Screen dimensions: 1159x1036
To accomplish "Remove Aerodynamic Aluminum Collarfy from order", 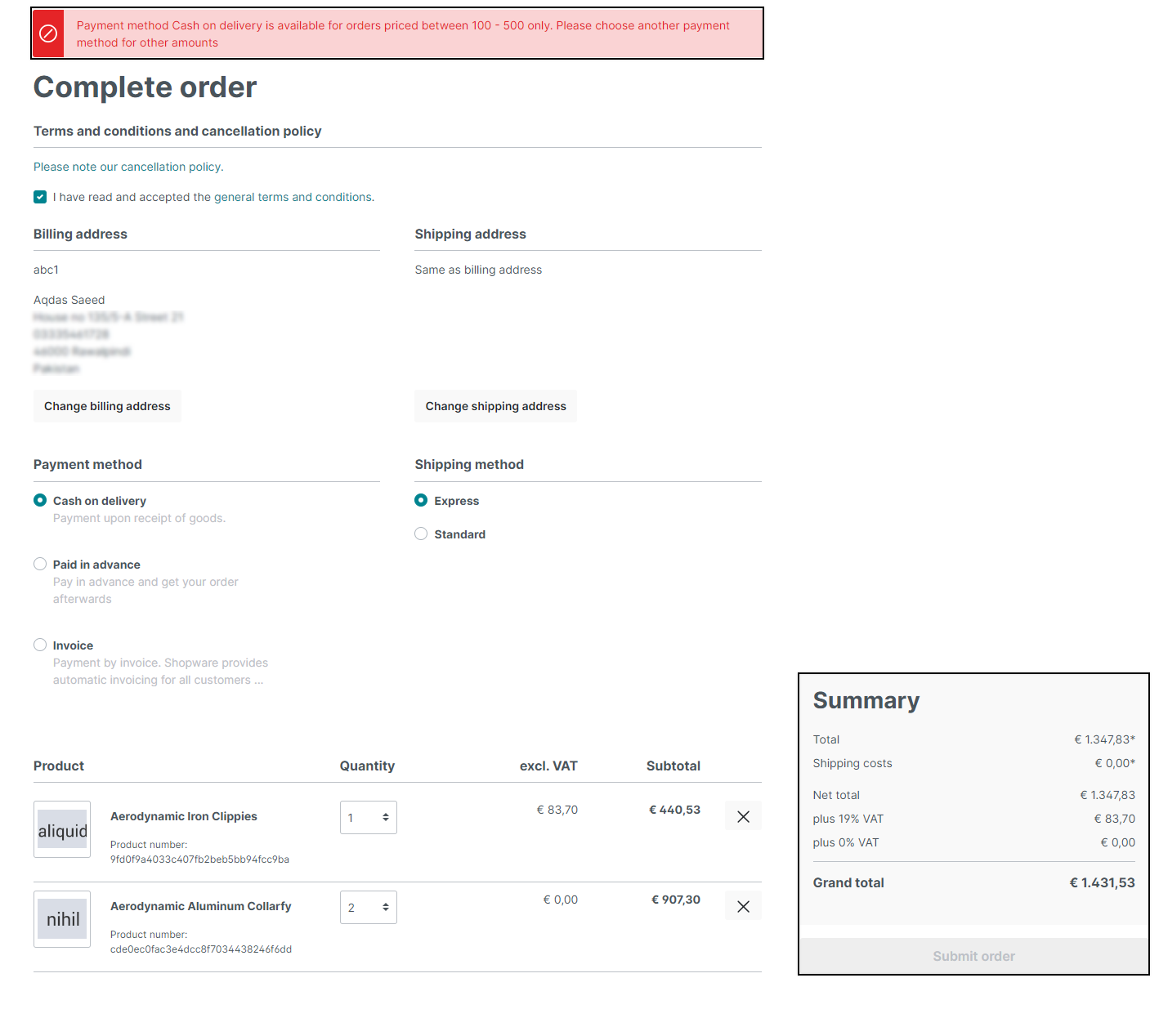I will [x=743, y=906].
